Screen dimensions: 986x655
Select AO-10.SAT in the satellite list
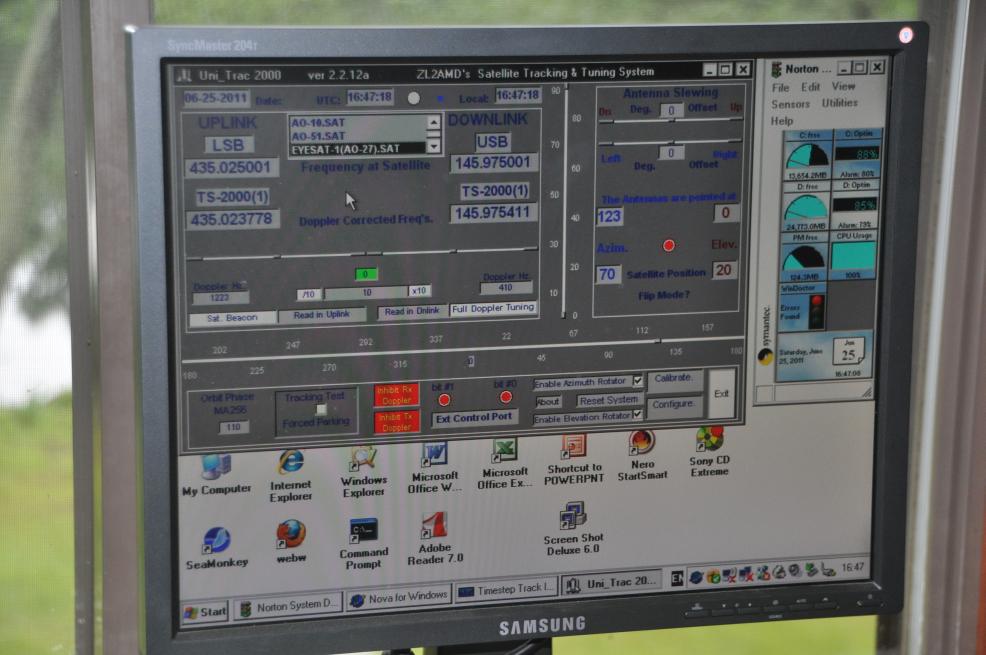coord(358,123)
